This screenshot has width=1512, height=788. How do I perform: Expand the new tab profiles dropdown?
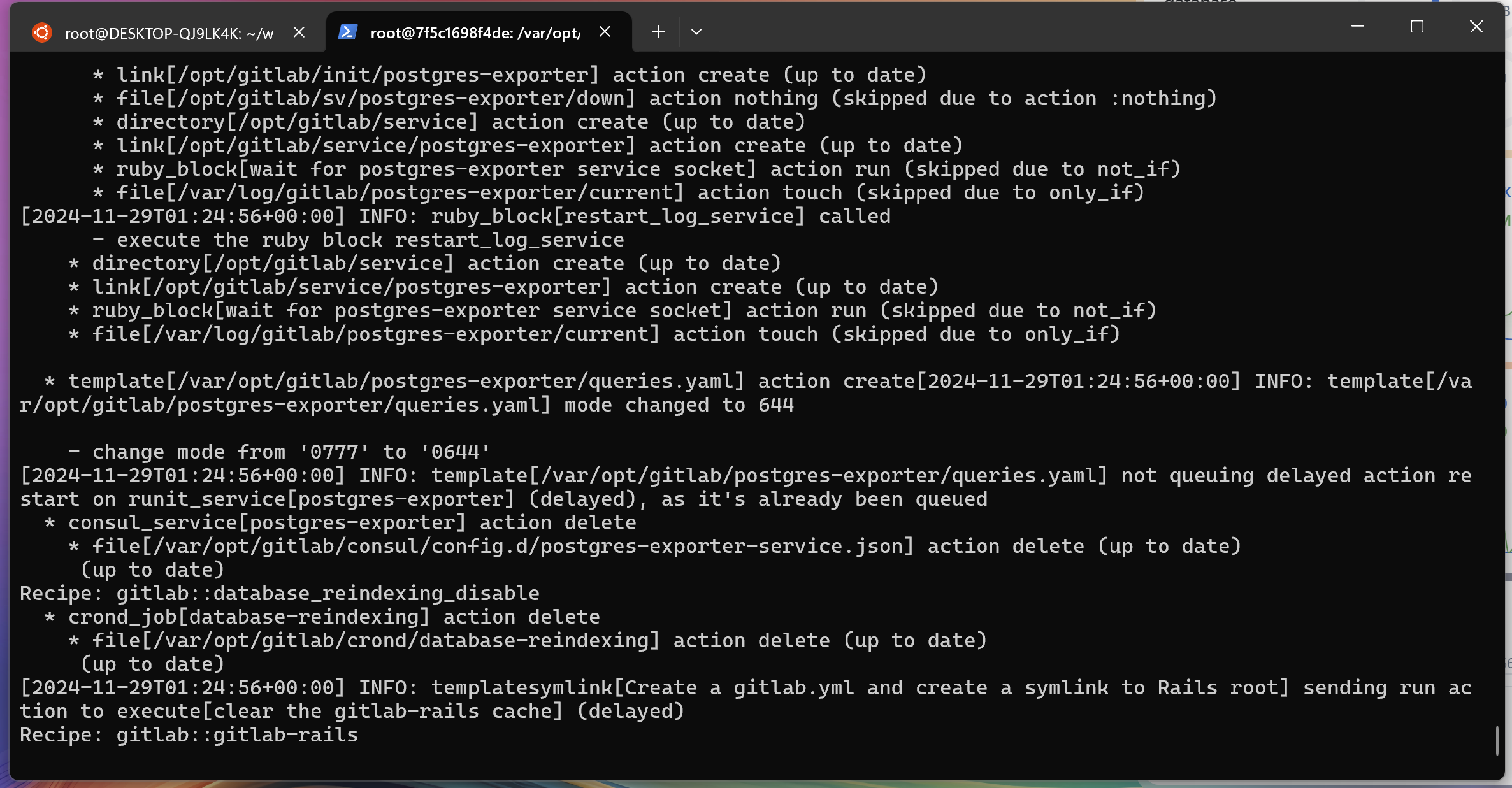click(696, 31)
